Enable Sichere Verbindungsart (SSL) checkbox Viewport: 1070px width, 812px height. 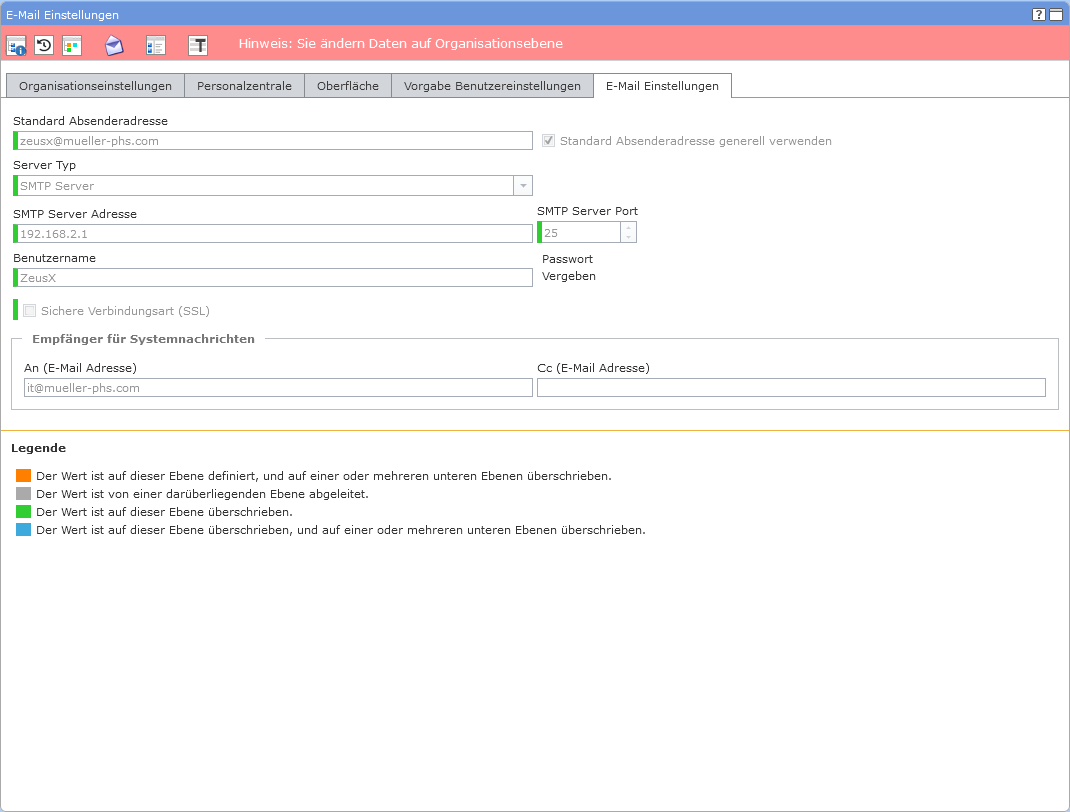29,311
